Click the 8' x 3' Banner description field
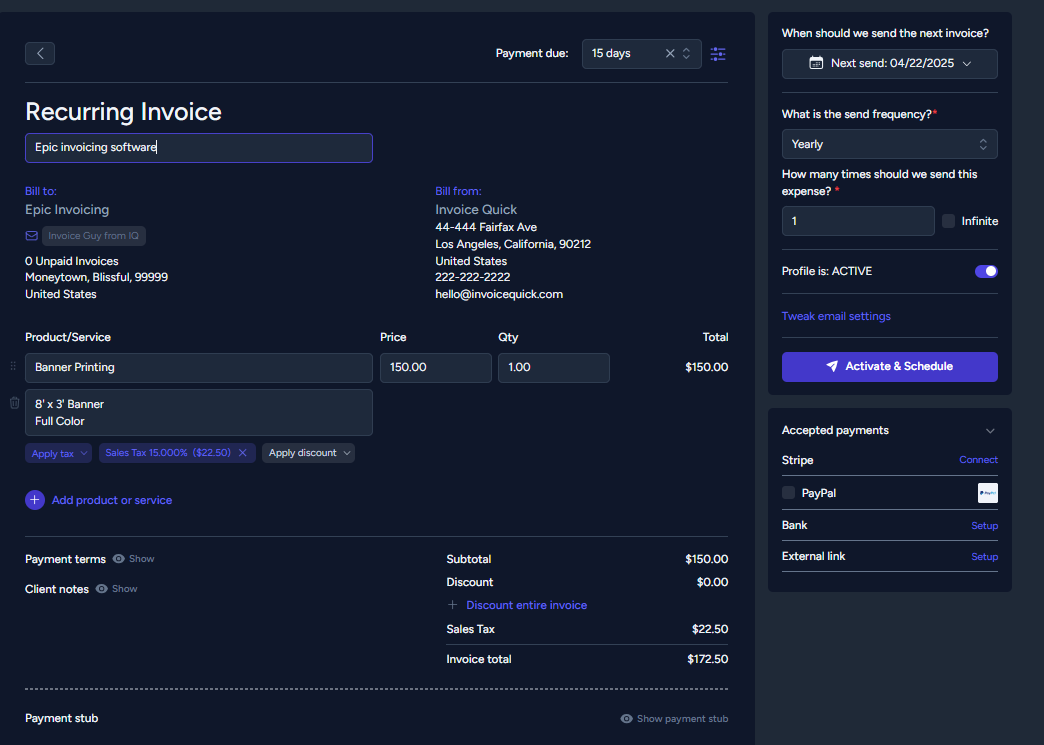1044x745 pixels. click(x=198, y=413)
